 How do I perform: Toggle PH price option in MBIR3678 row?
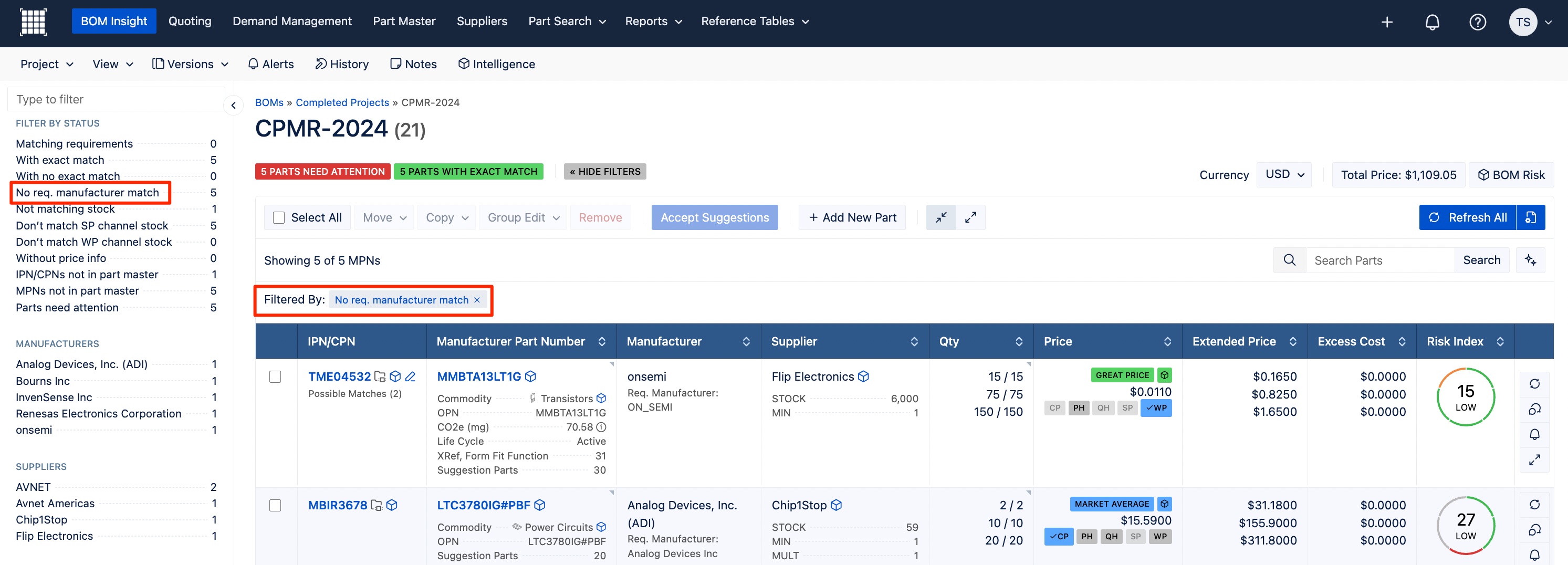pos(1087,537)
